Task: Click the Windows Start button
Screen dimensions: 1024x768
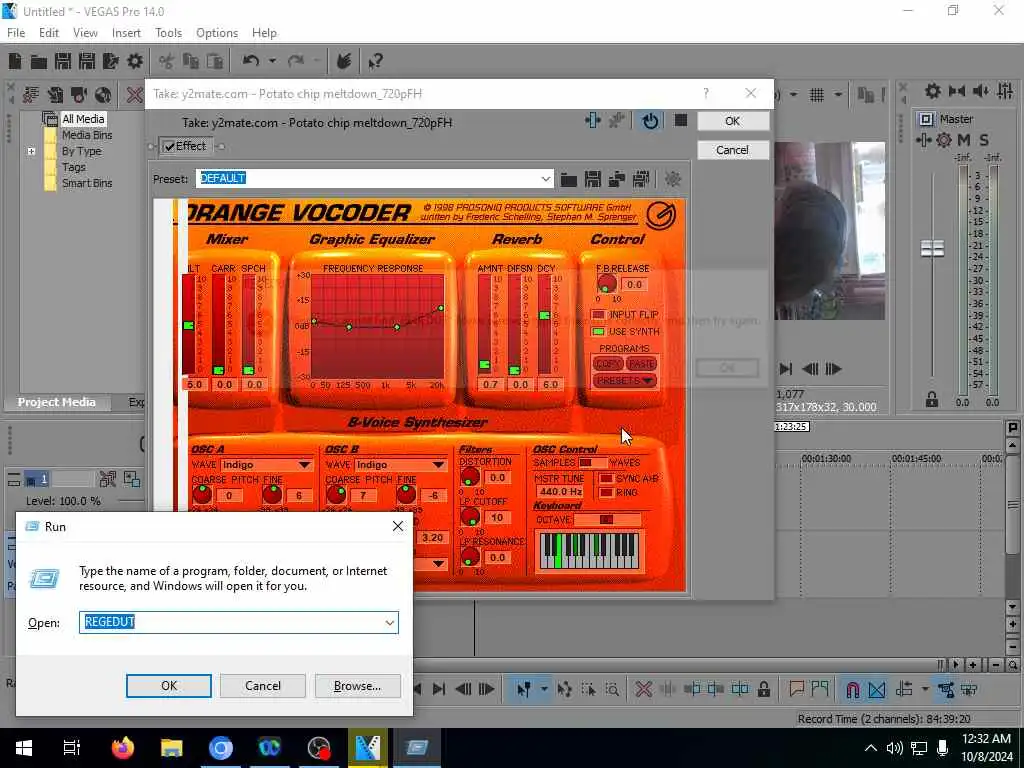Action: coord(24,748)
